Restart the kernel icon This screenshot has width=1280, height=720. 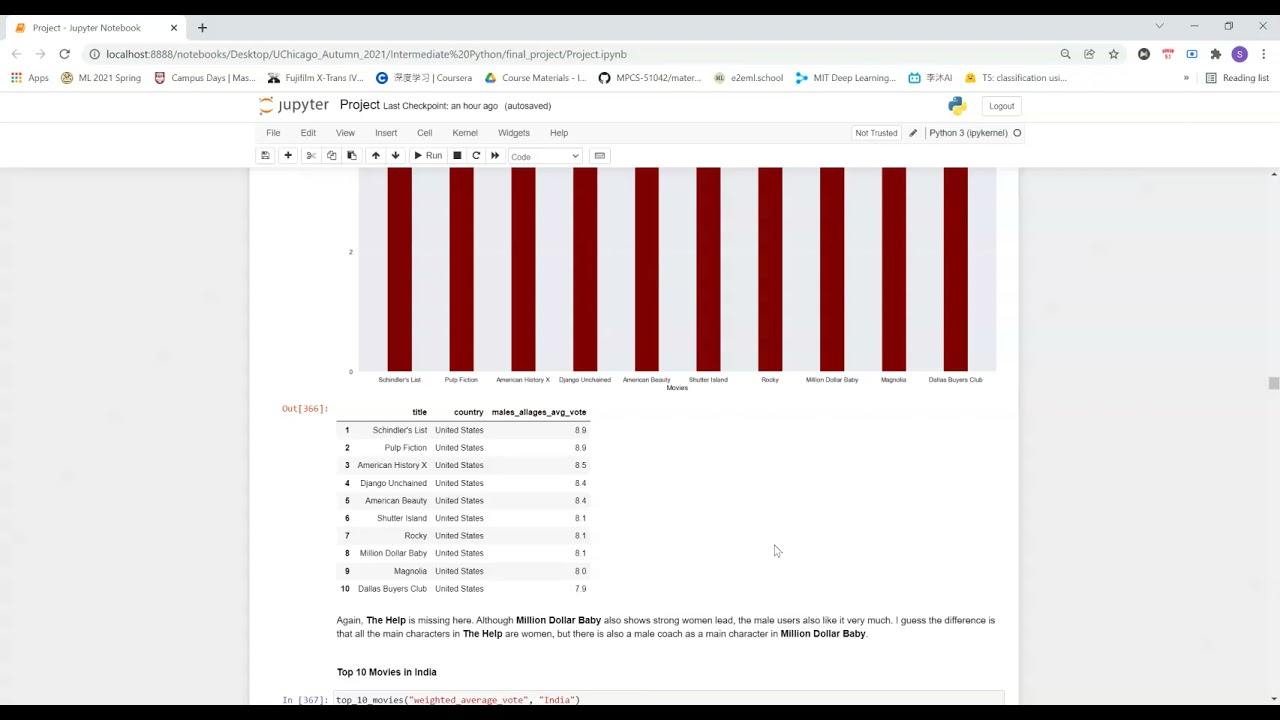click(x=476, y=156)
